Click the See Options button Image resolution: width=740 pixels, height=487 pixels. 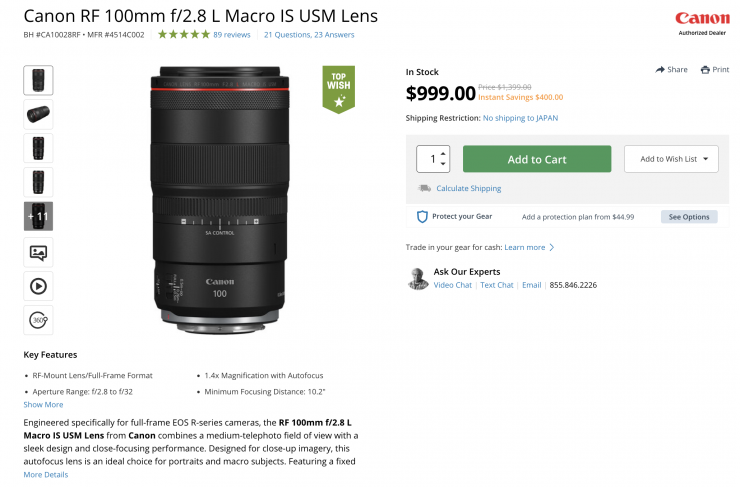coord(688,217)
